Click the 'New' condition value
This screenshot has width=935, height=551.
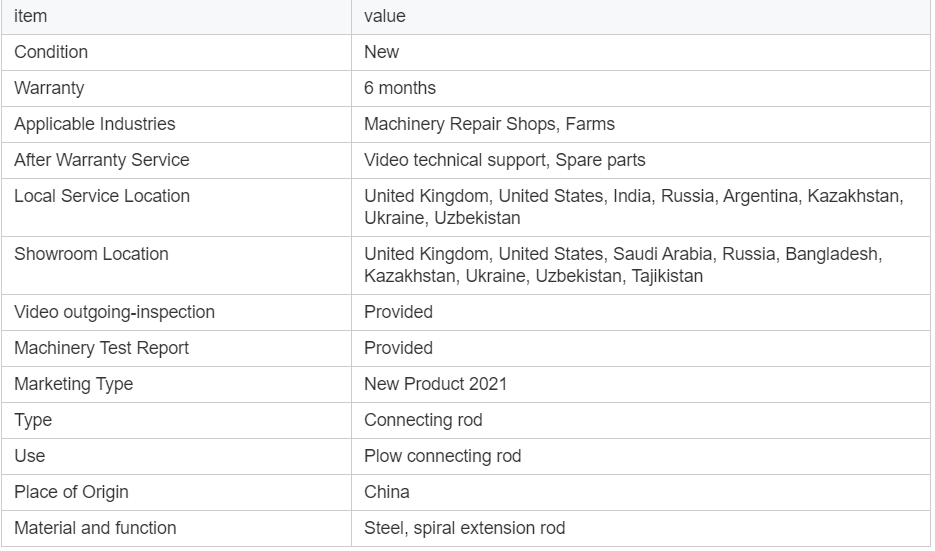point(382,52)
